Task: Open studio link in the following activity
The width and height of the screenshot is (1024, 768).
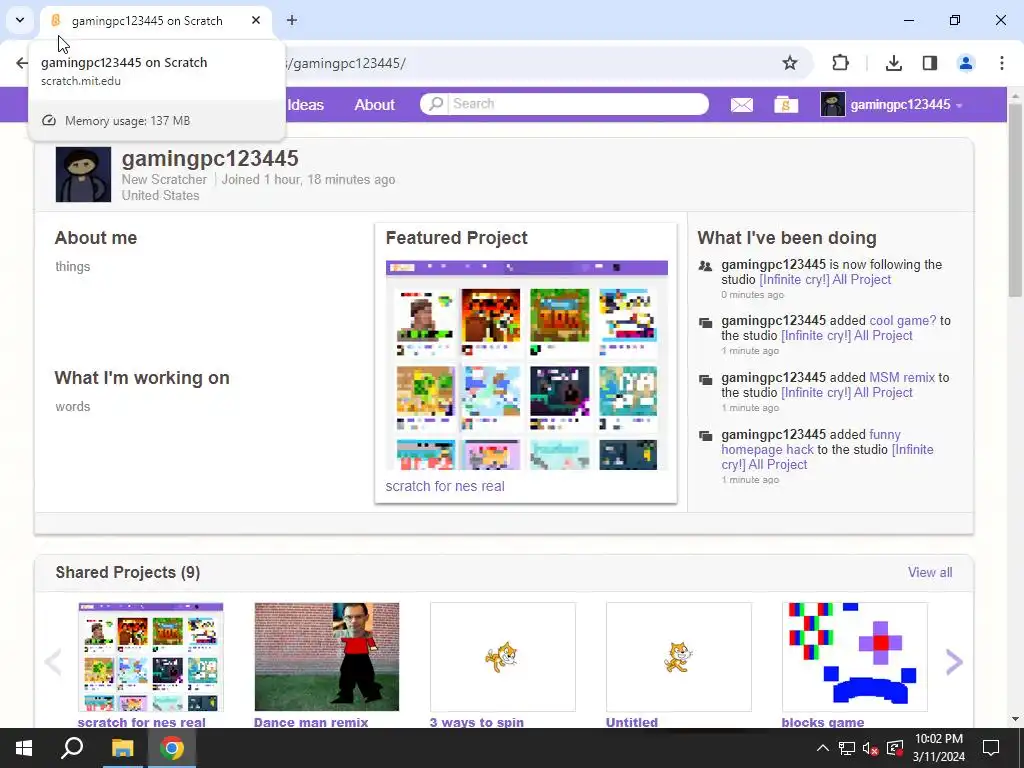Action: 825,280
